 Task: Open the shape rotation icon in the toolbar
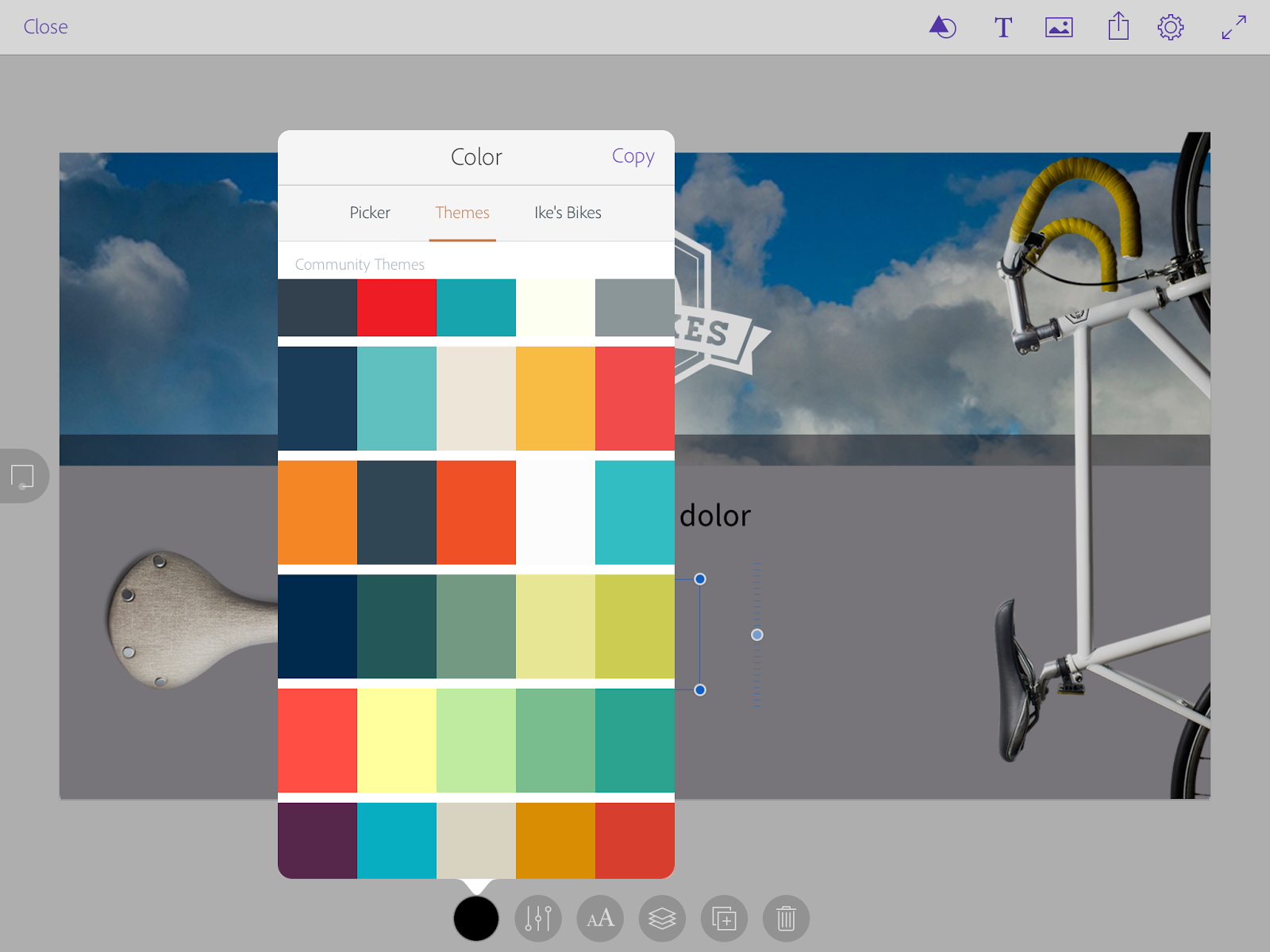point(942,26)
